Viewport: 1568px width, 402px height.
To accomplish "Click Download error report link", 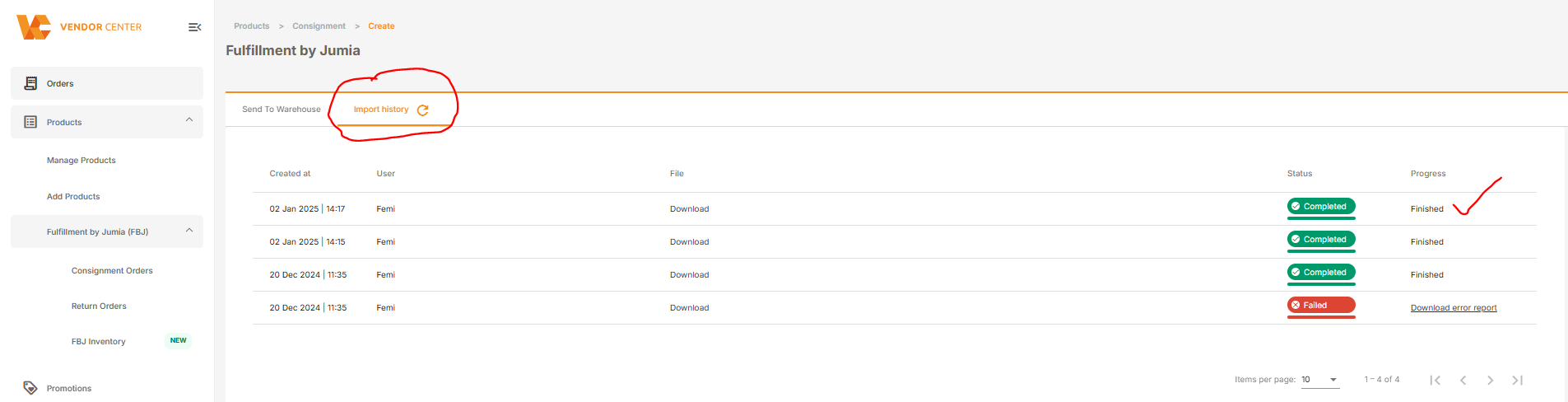I will [x=1454, y=308].
